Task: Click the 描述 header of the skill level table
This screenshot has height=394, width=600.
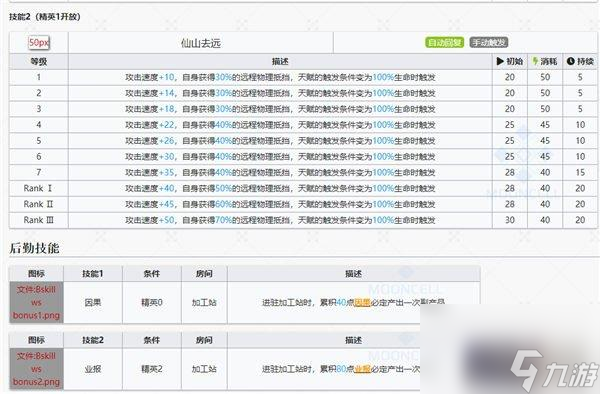Action: pyautogui.click(x=280, y=62)
